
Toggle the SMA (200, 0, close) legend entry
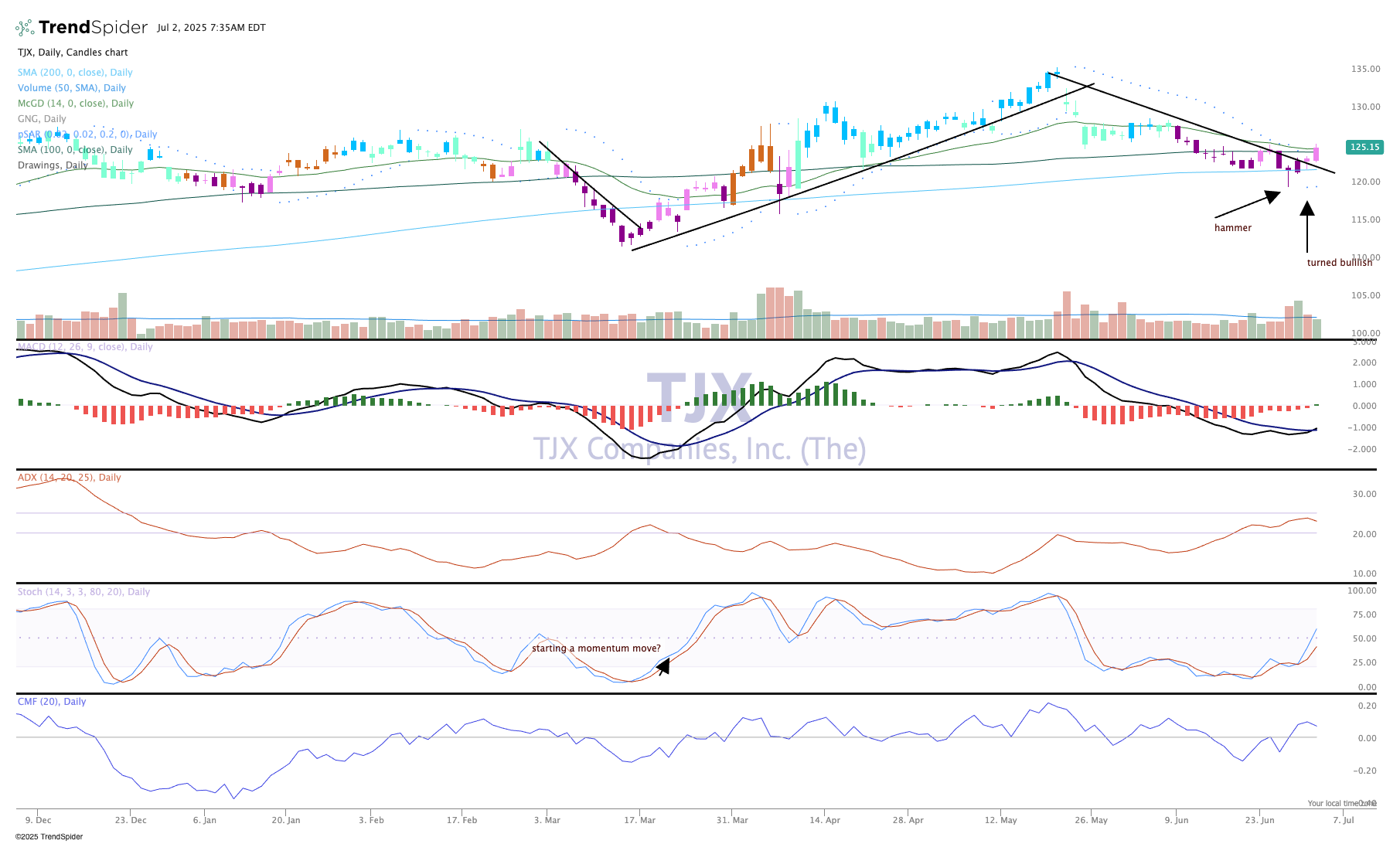(75, 73)
